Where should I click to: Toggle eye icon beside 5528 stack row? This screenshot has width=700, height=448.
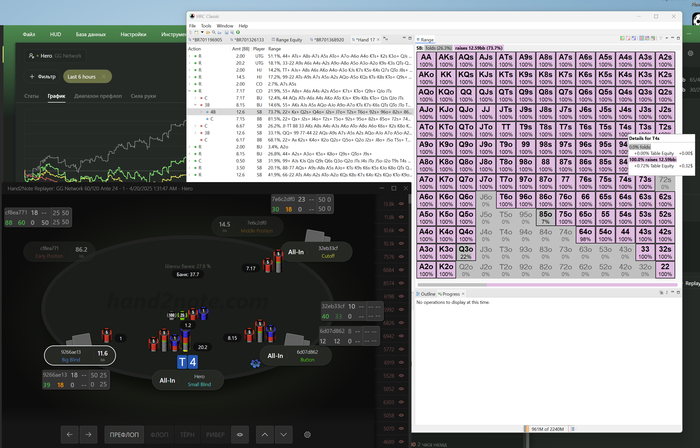click(x=401, y=376)
